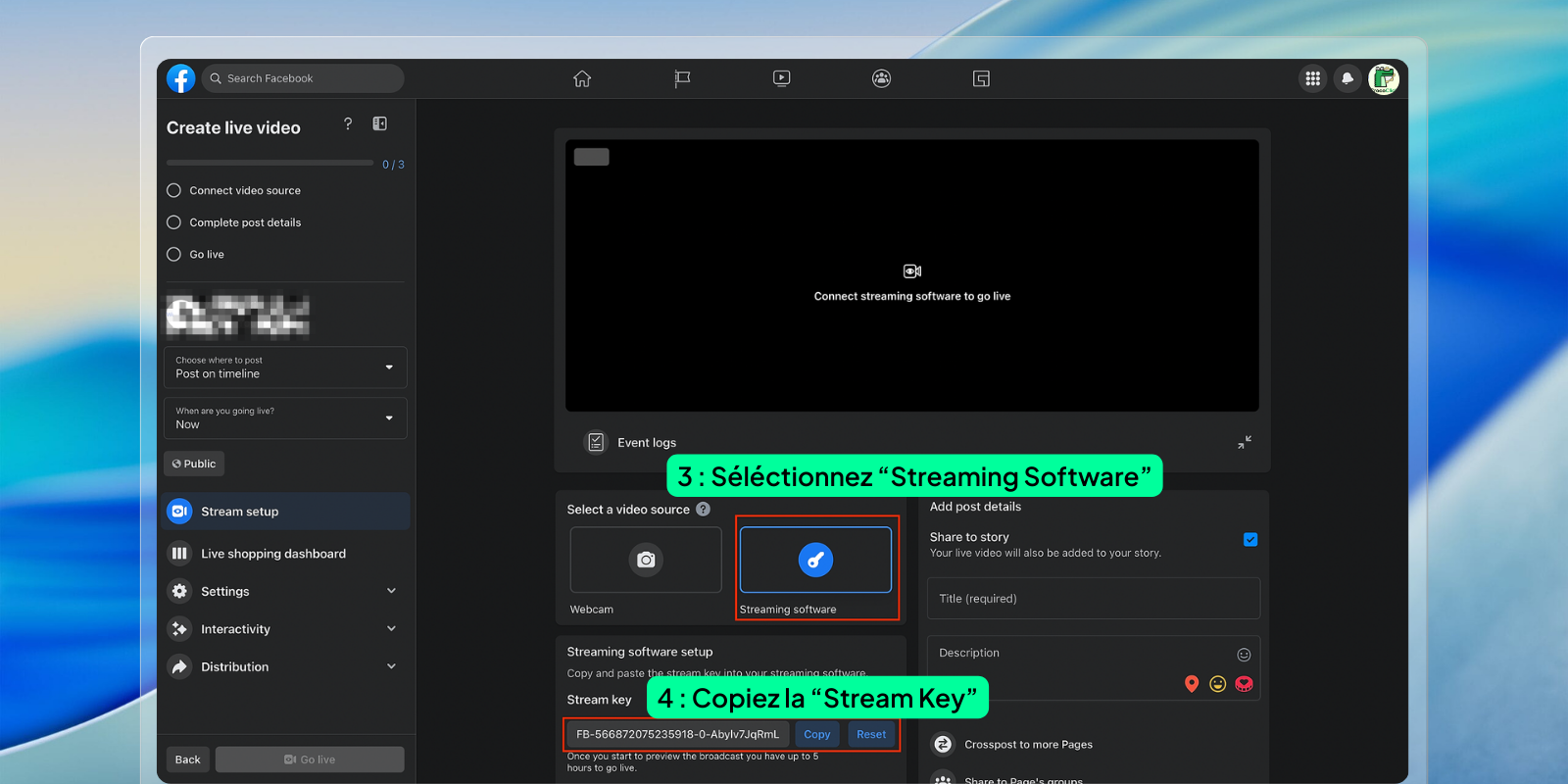The image size is (1568, 784).
Task: Click the Stream setup camera icon
Action: [179, 512]
